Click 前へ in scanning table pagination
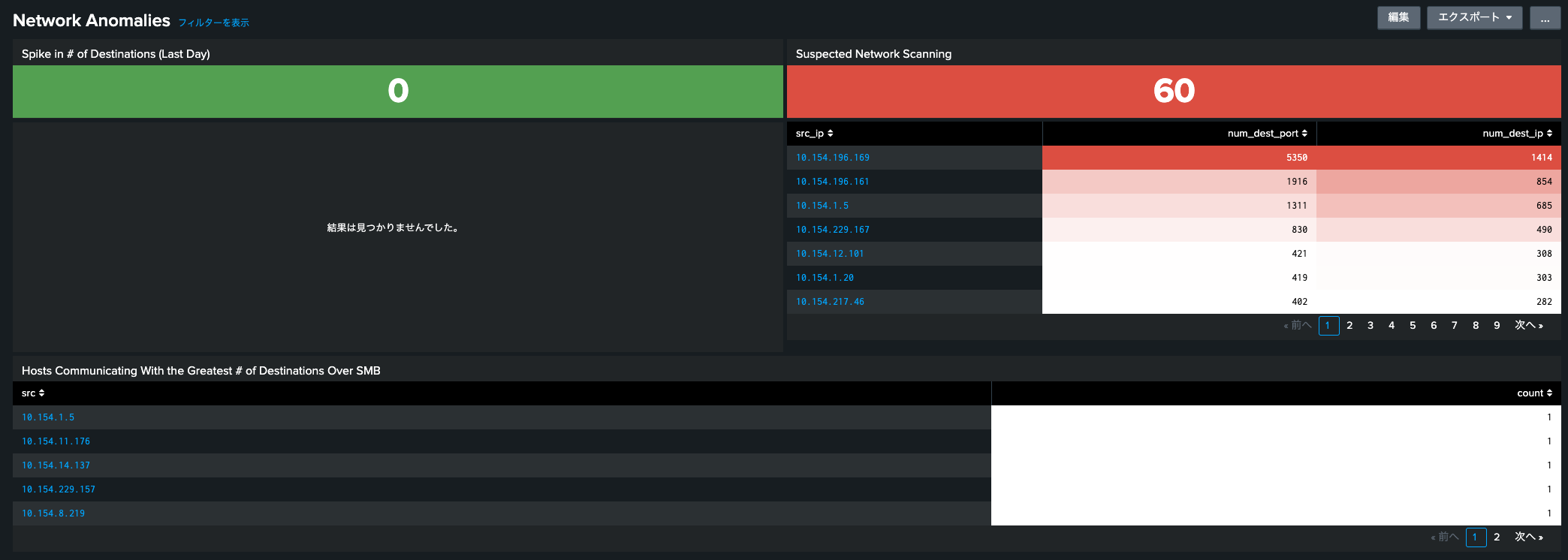This screenshot has height=560, width=1568. [x=1298, y=326]
